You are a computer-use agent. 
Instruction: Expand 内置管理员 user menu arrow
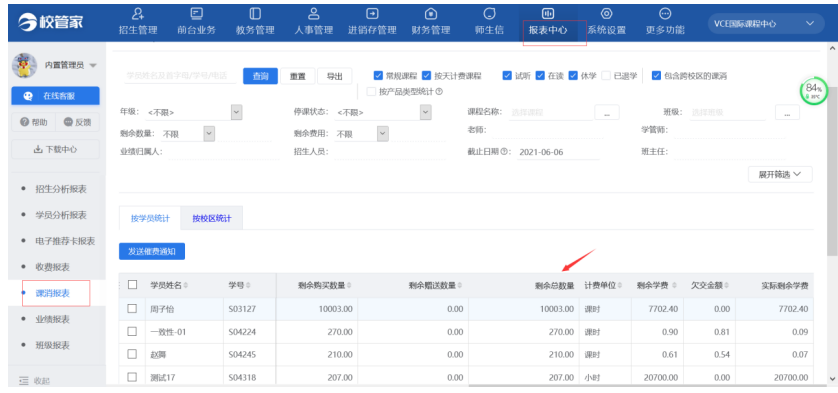pyautogui.click(x=93, y=65)
